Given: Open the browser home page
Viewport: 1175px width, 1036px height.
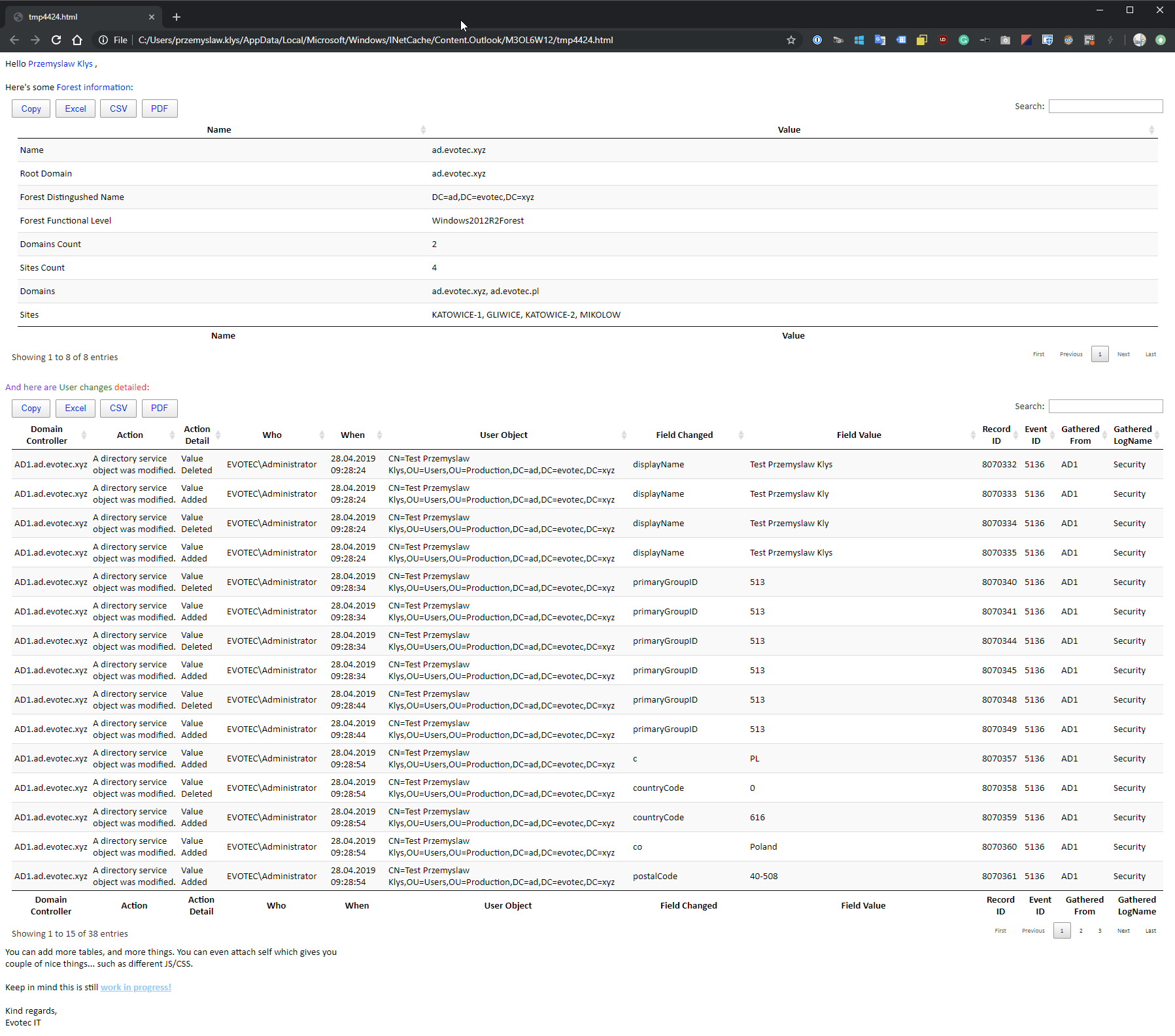Looking at the screenshot, I should [77, 40].
